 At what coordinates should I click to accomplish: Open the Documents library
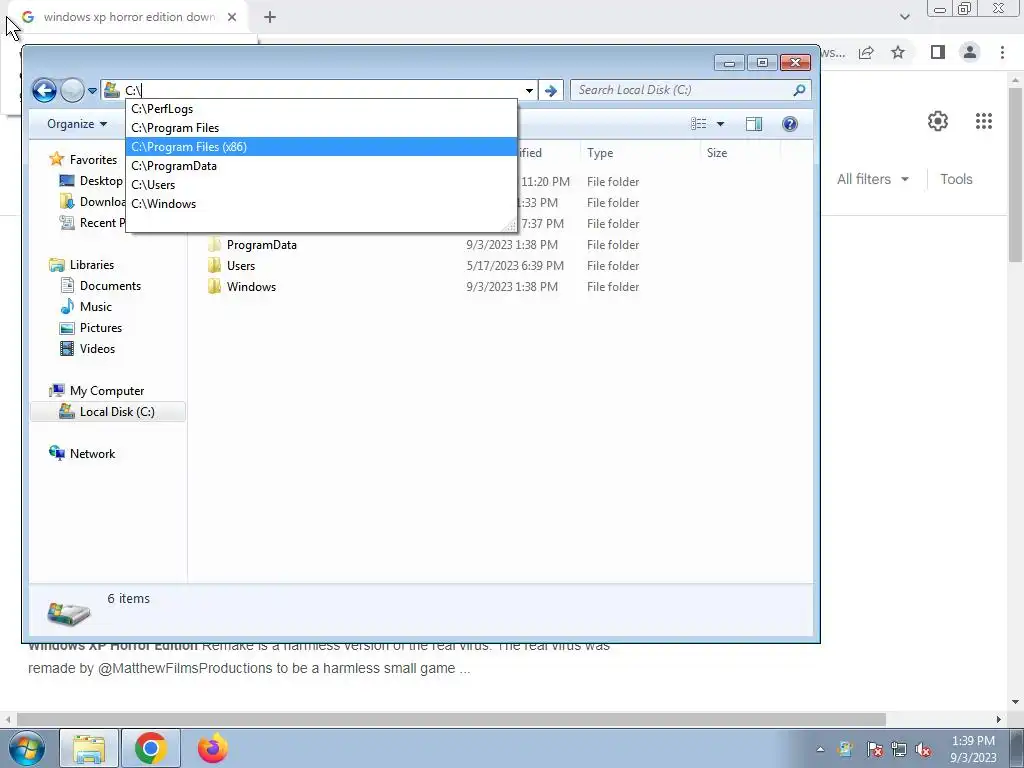(110, 285)
